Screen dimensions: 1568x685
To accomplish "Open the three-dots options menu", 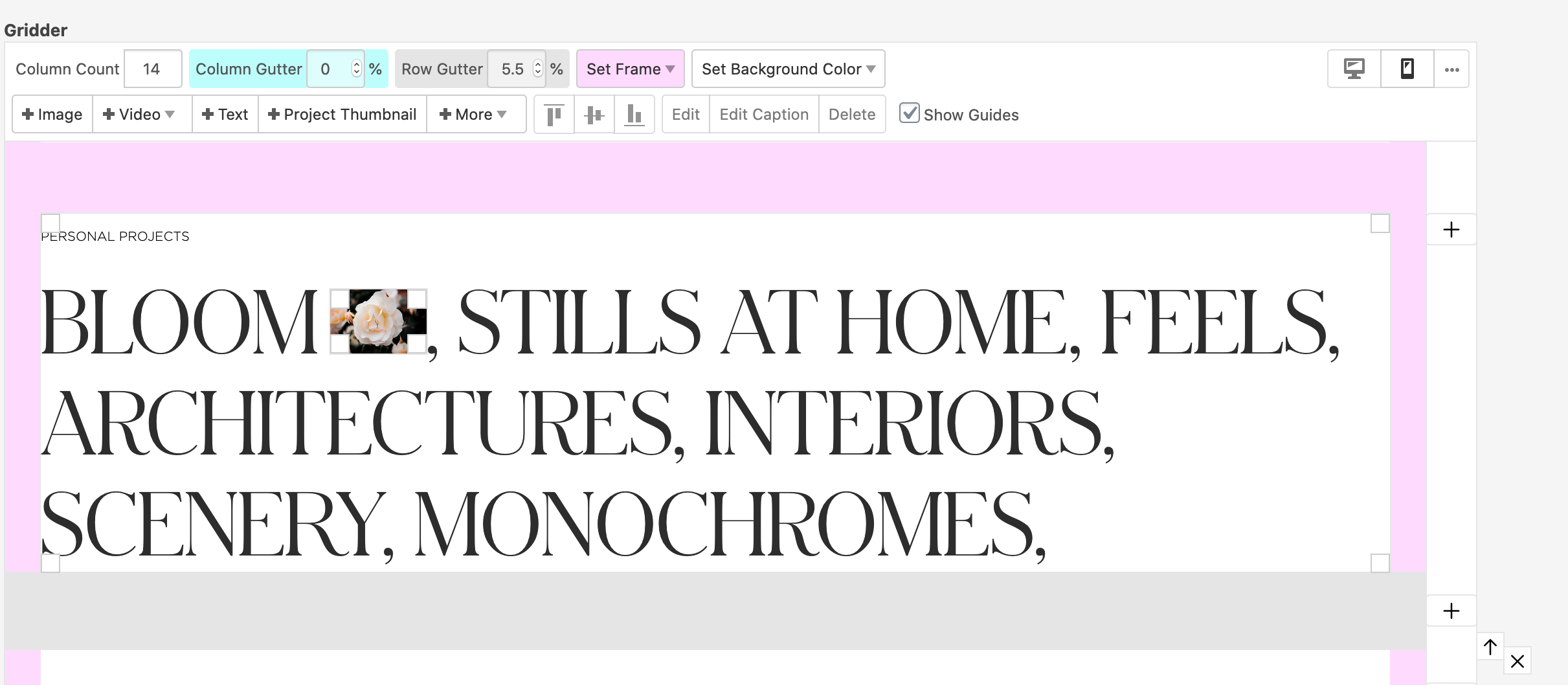I will [1451, 69].
